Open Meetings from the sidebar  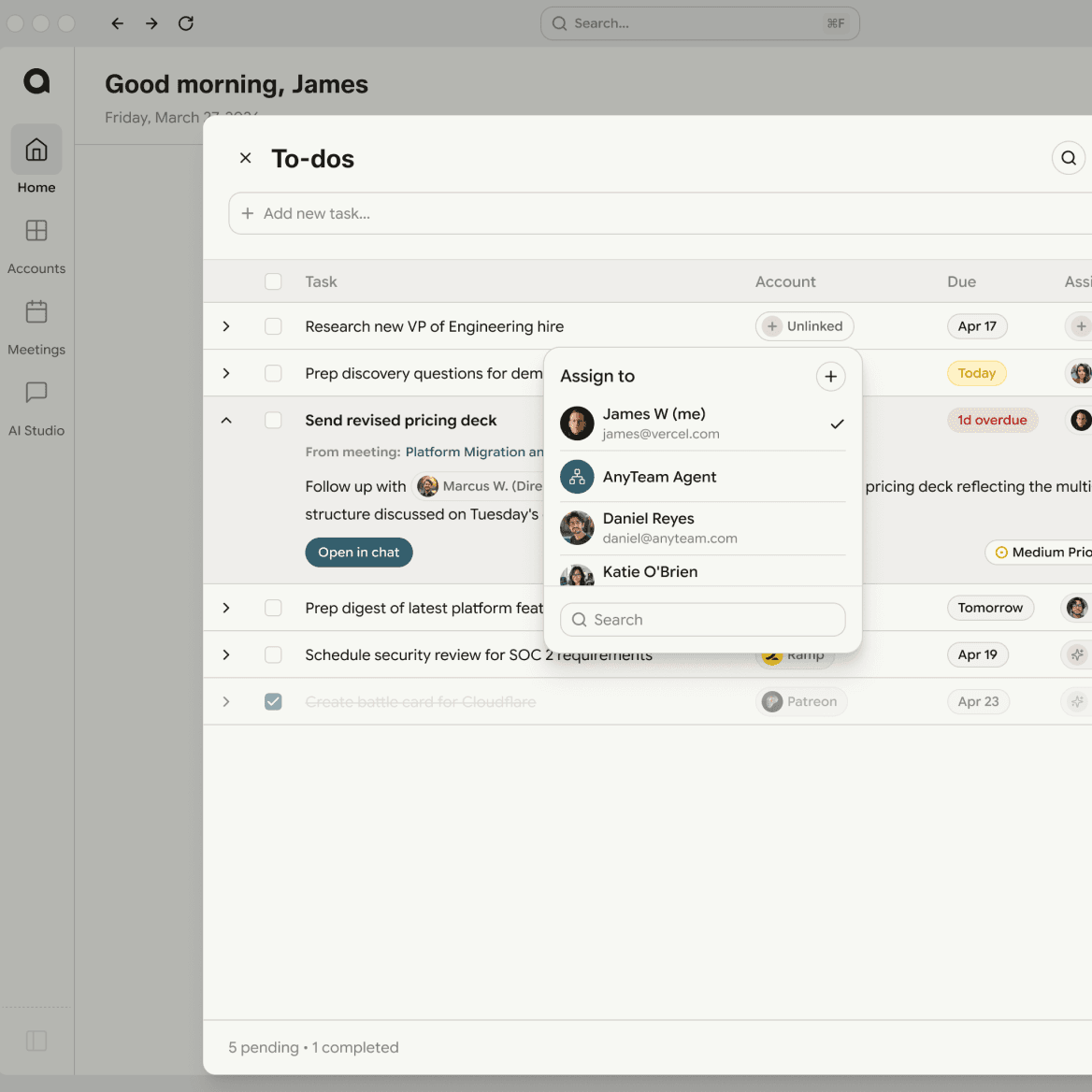[36, 312]
